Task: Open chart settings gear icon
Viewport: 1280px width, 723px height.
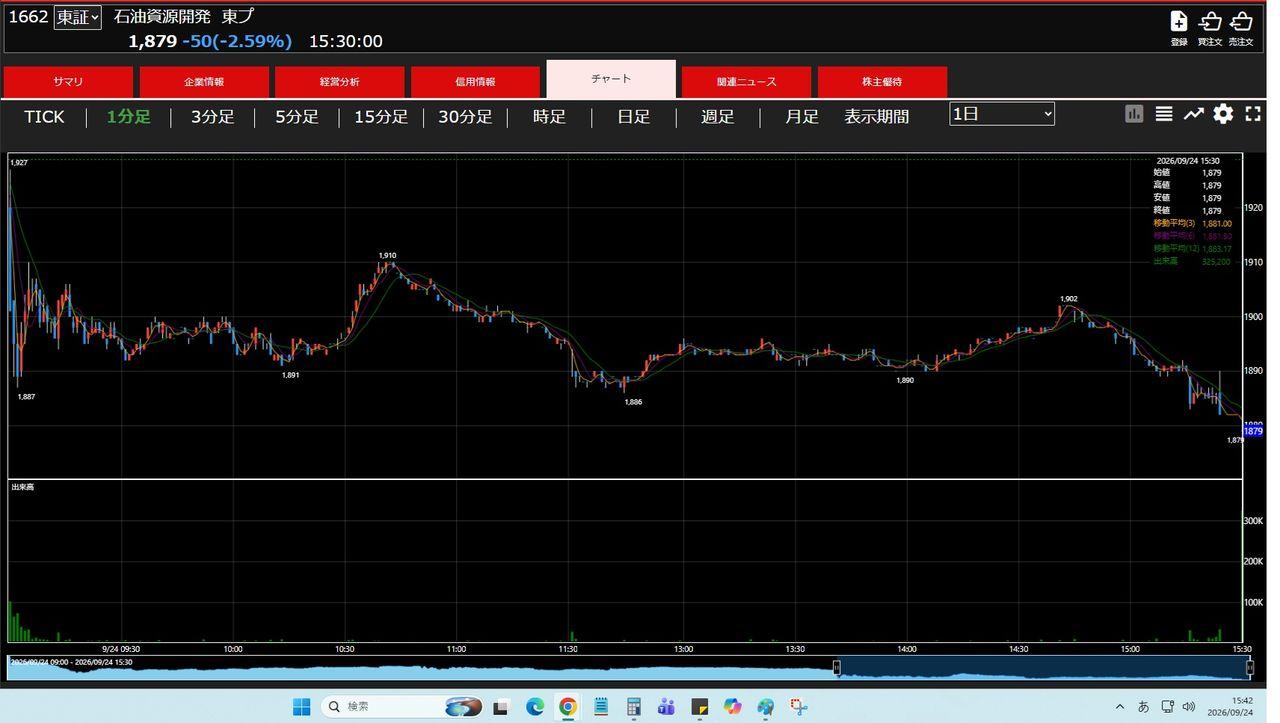Action: [1223, 114]
